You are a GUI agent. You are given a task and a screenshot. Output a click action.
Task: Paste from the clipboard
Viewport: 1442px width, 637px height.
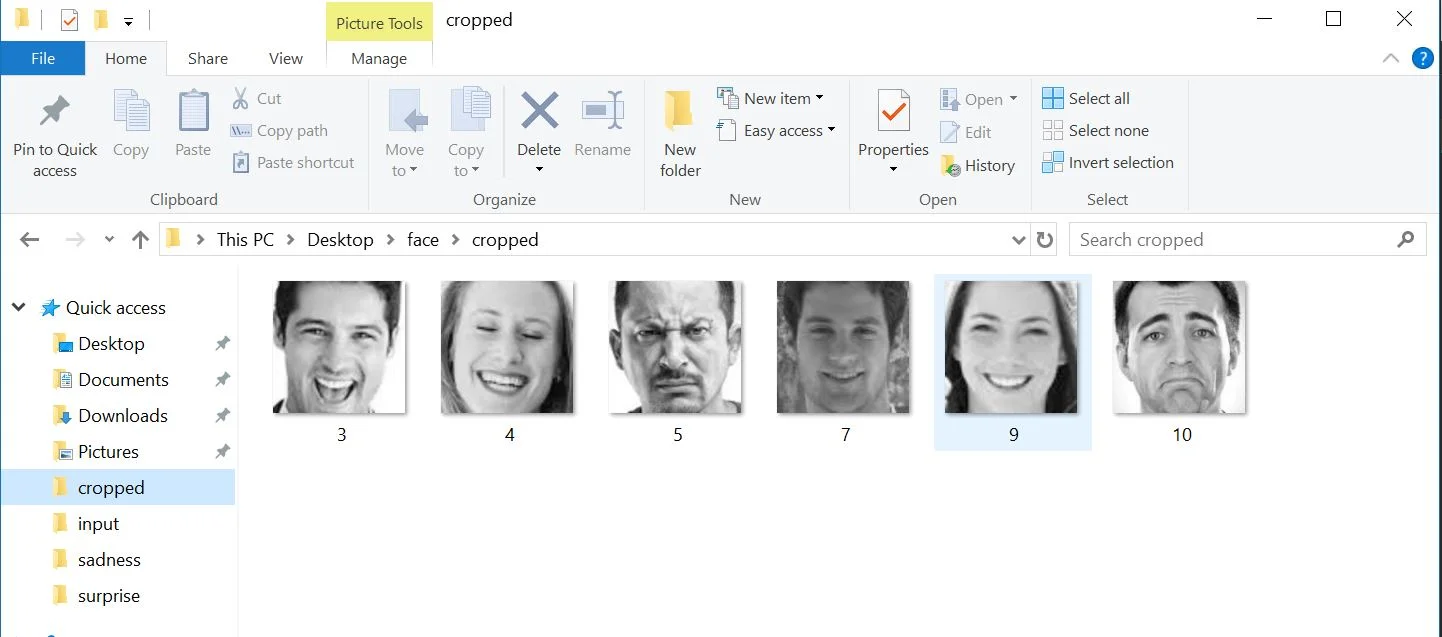coord(192,125)
